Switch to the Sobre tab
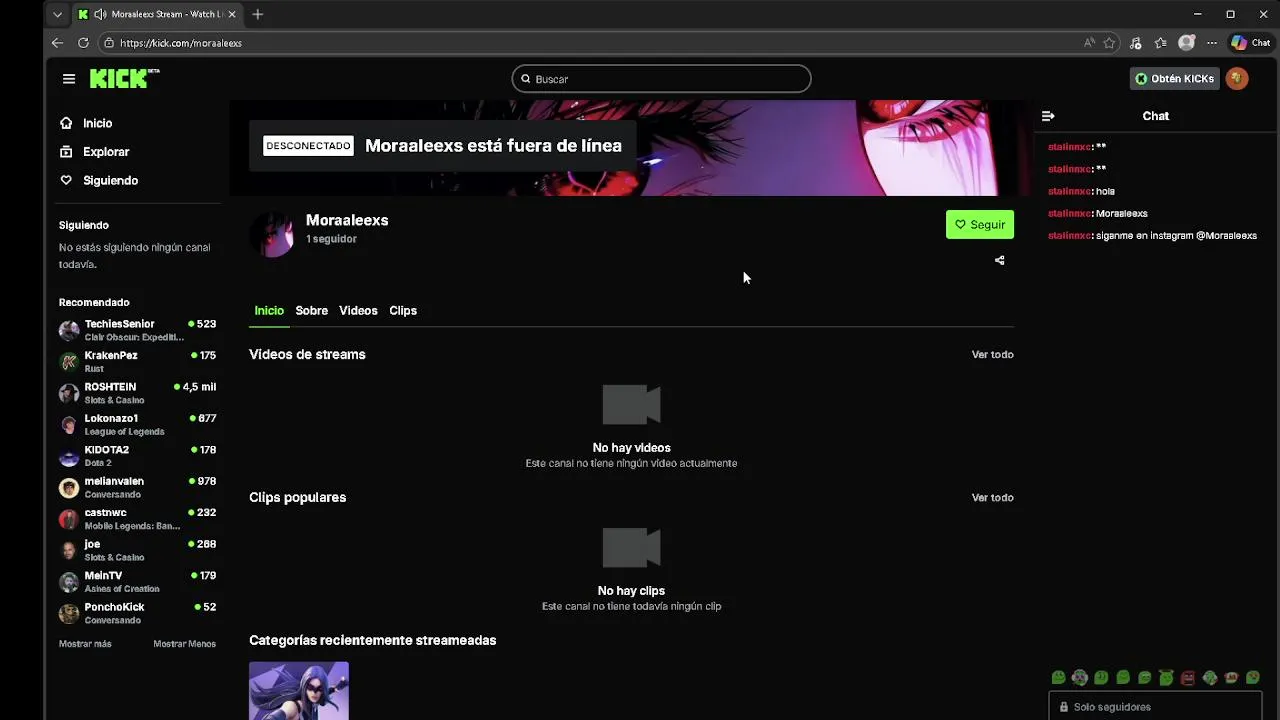 click(311, 311)
